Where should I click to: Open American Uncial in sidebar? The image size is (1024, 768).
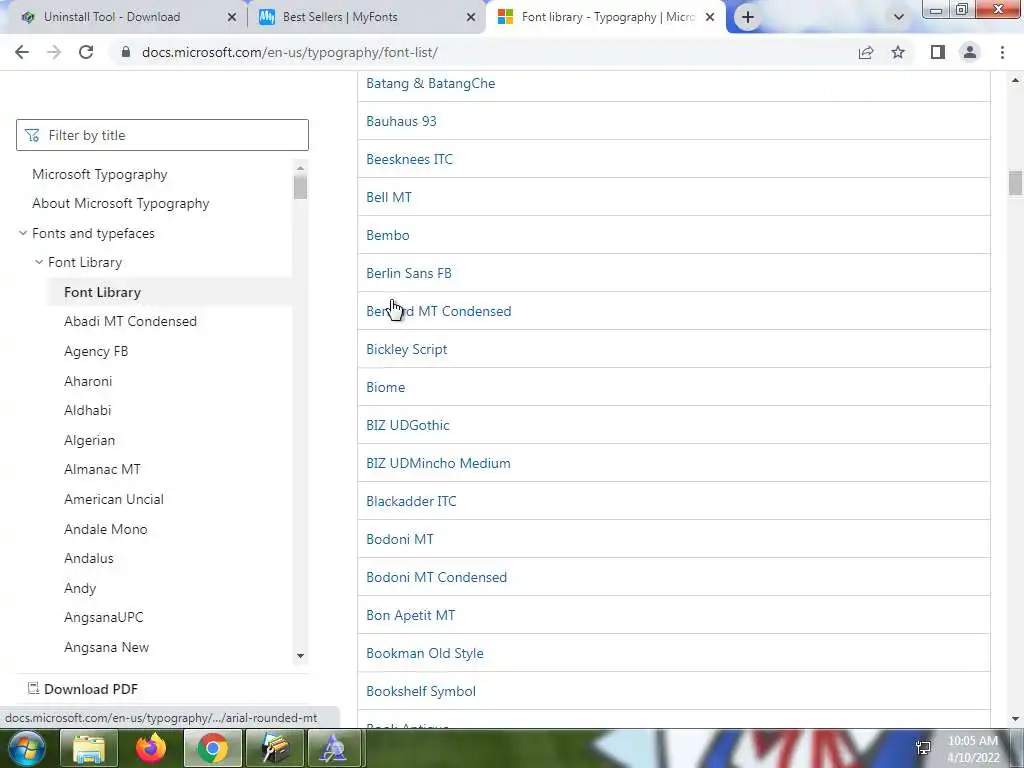point(114,499)
